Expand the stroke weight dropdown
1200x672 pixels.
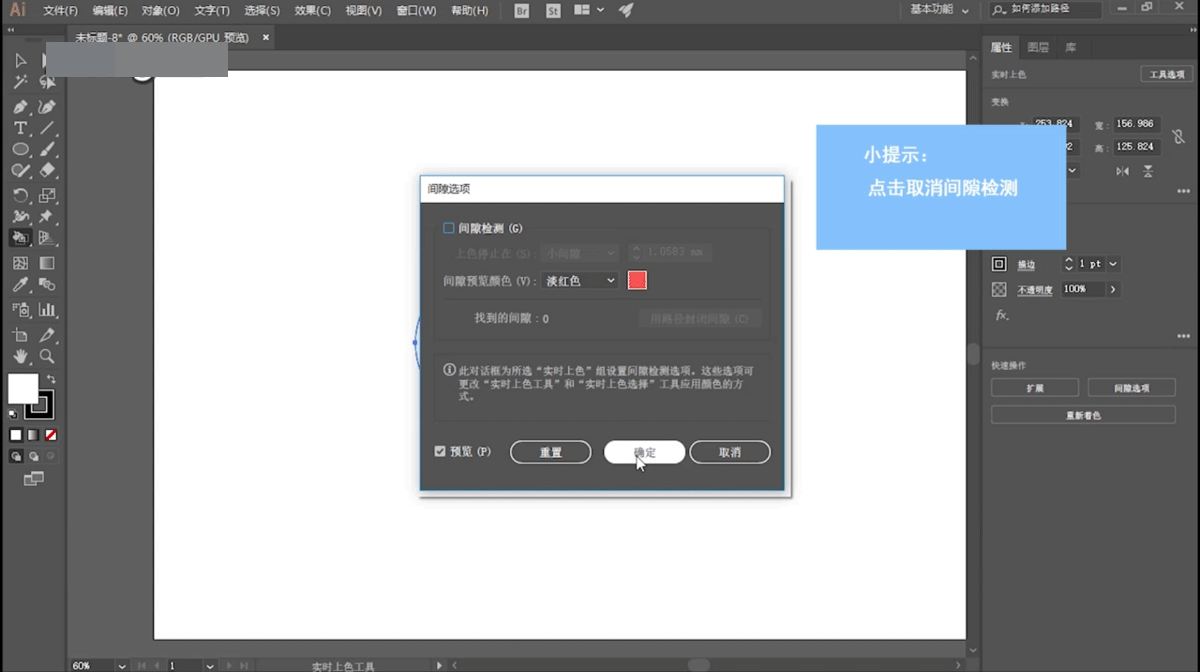click(1112, 263)
